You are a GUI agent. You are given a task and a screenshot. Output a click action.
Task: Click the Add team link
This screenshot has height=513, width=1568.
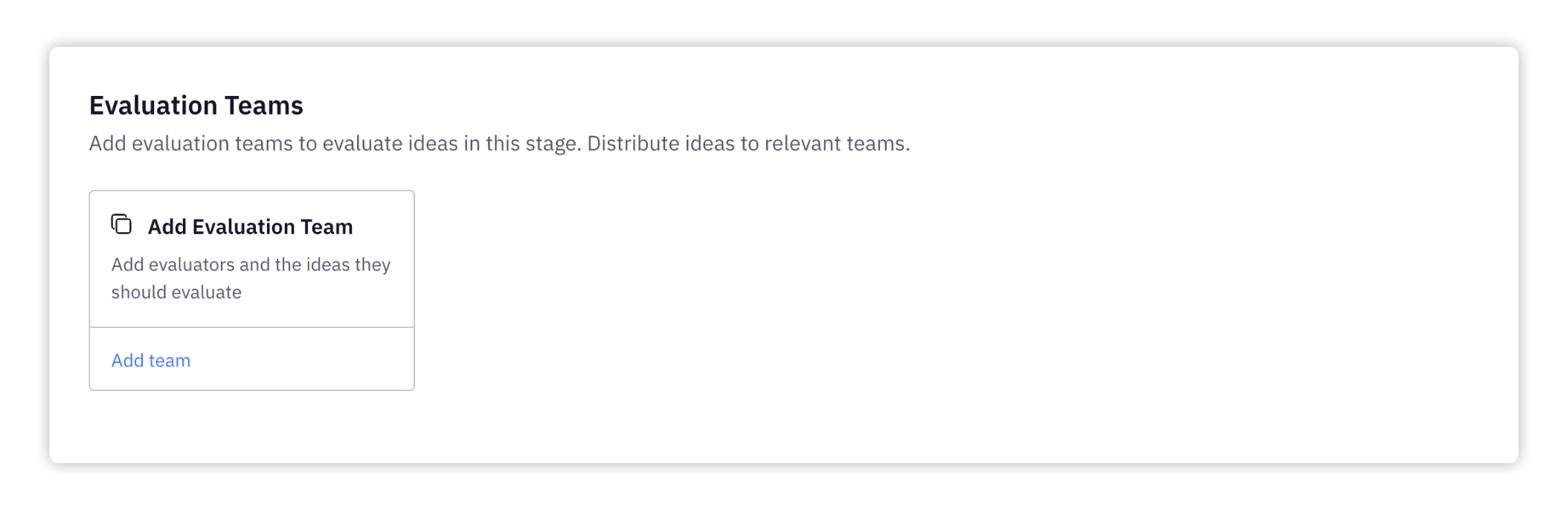151,361
